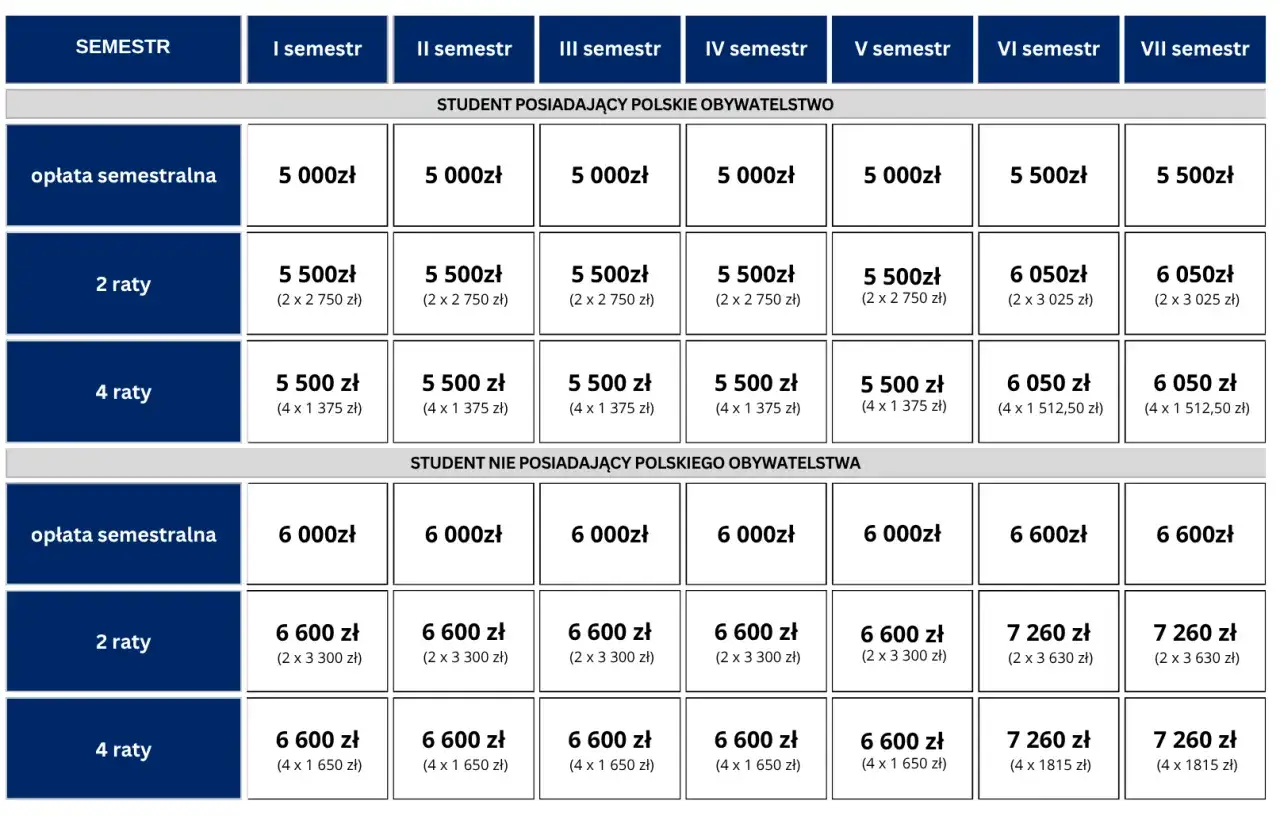Click the STUDENT NIE POSIADAJĄCY POLSKIEGO OBYWATELSTWA banner

[635, 463]
